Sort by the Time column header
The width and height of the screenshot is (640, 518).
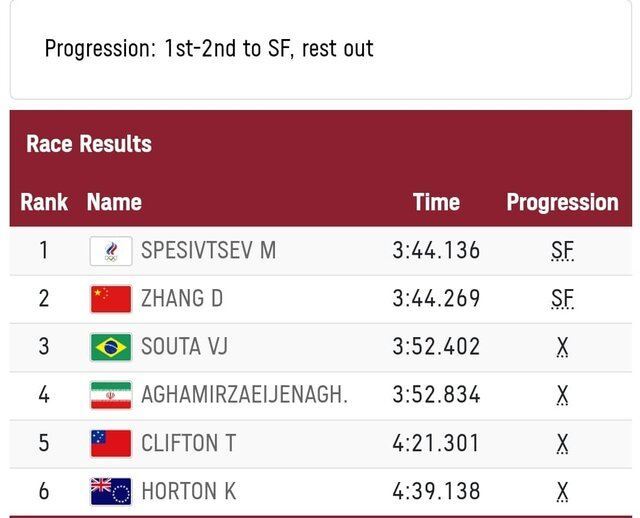[436, 202]
